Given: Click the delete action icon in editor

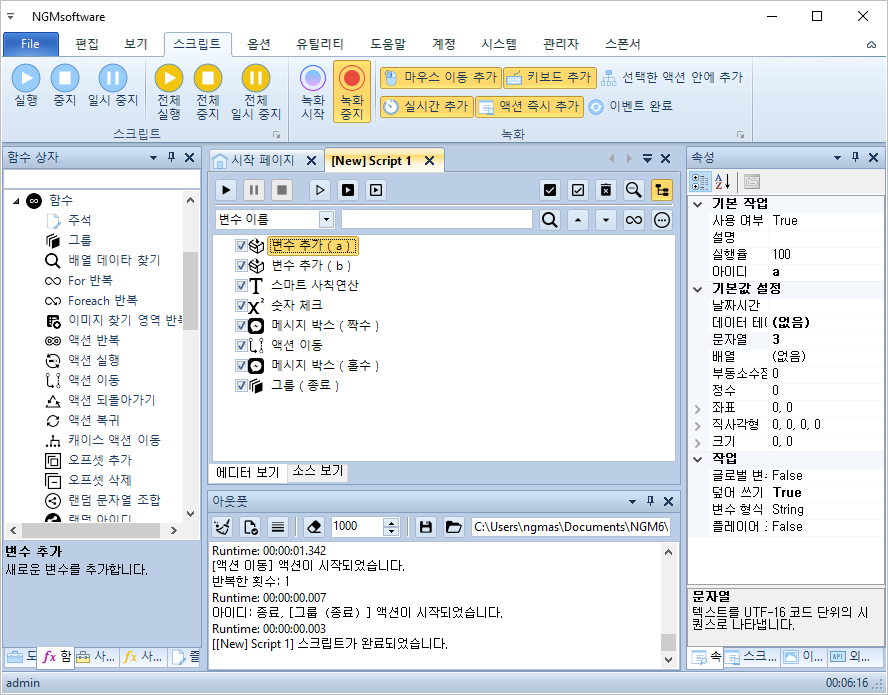Looking at the screenshot, I should click(x=605, y=190).
